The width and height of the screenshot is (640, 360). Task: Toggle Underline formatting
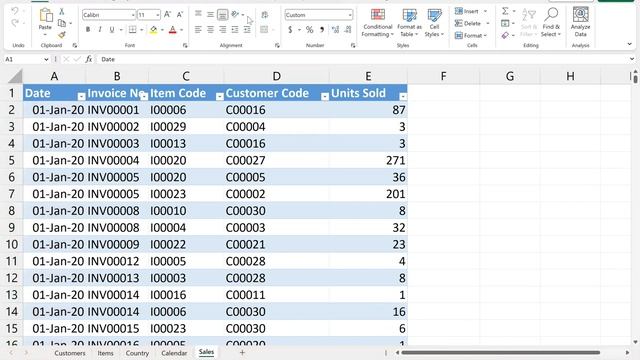(x=112, y=30)
